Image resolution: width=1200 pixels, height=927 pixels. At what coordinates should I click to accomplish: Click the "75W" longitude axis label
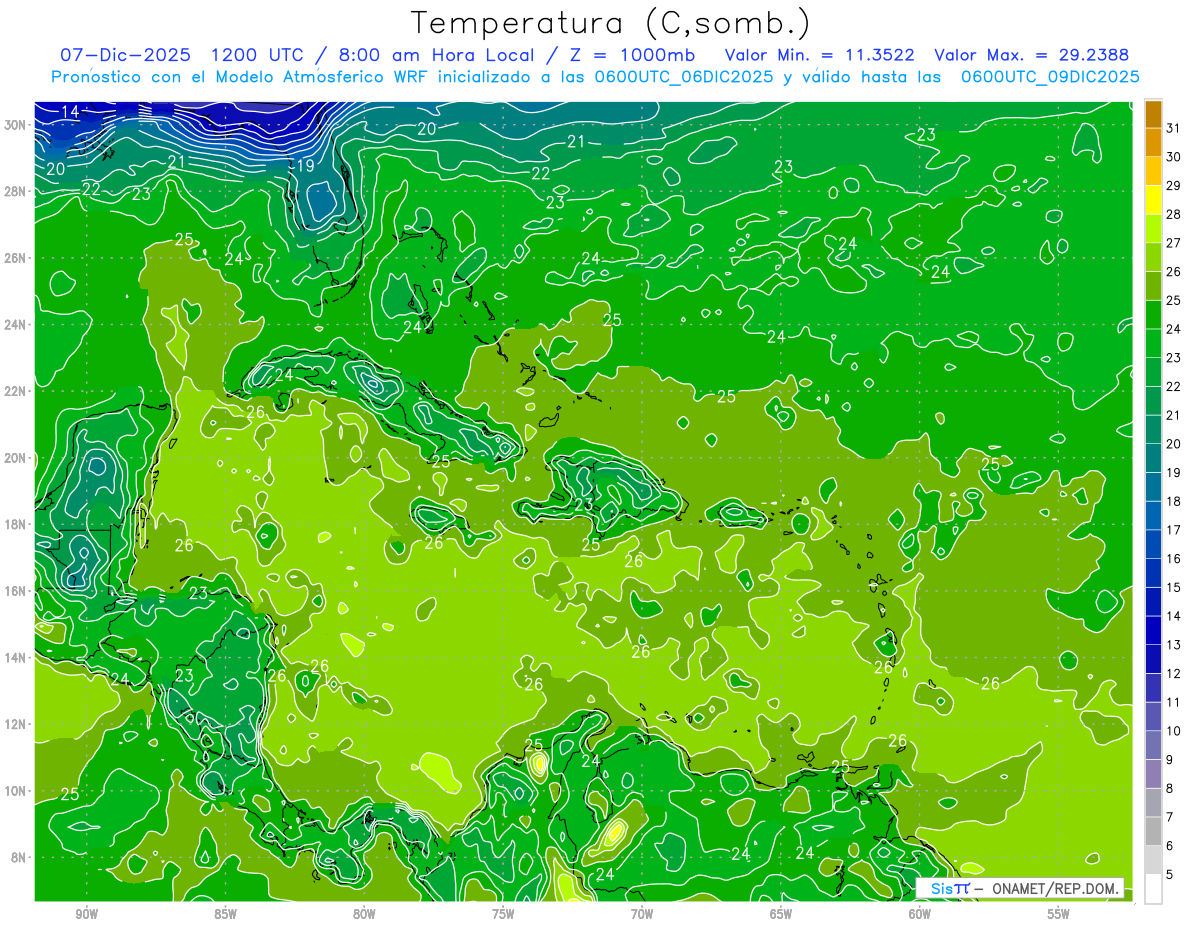[x=503, y=914]
